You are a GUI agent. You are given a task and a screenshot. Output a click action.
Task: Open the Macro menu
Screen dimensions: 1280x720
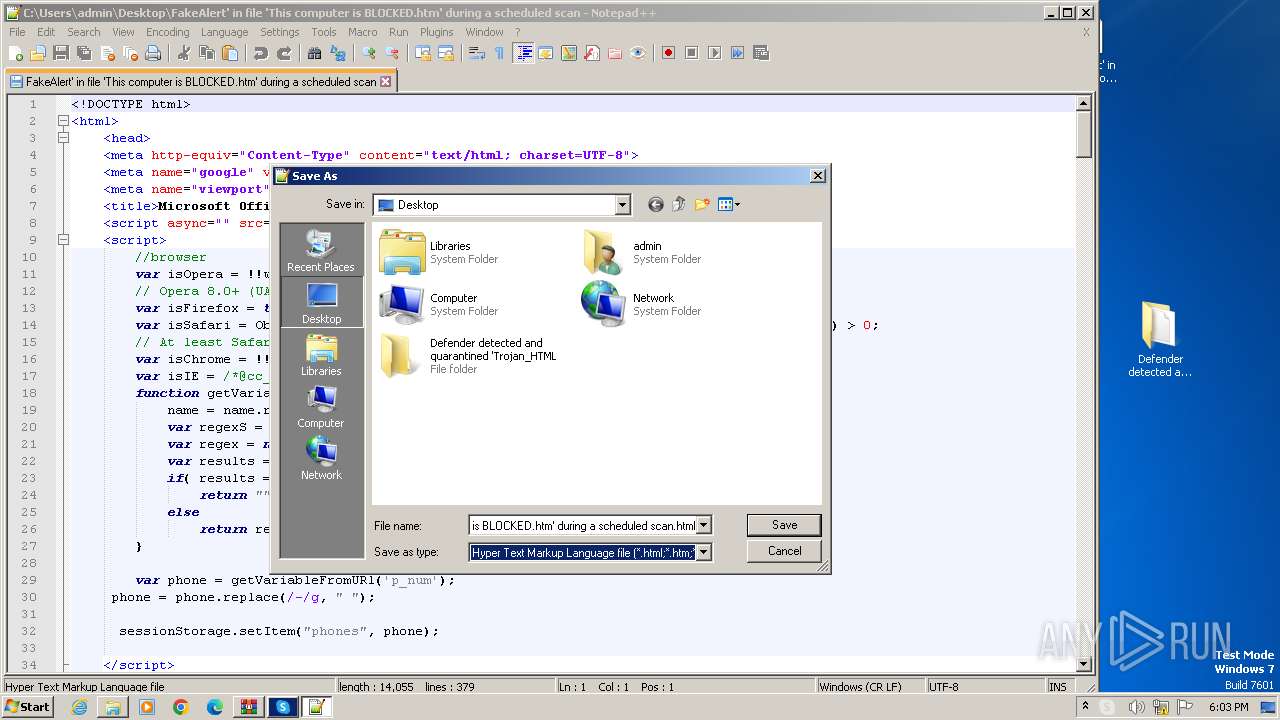click(x=362, y=32)
